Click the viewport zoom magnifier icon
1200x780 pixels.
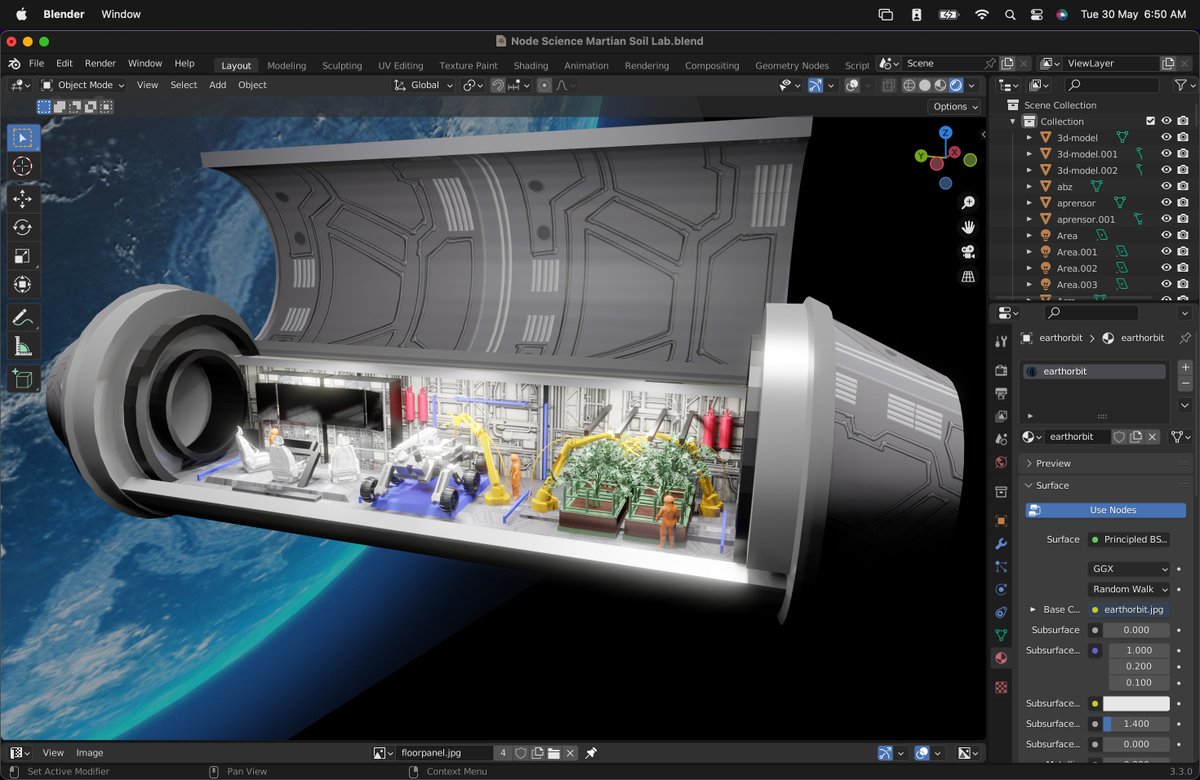pyautogui.click(x=968, y=203)
